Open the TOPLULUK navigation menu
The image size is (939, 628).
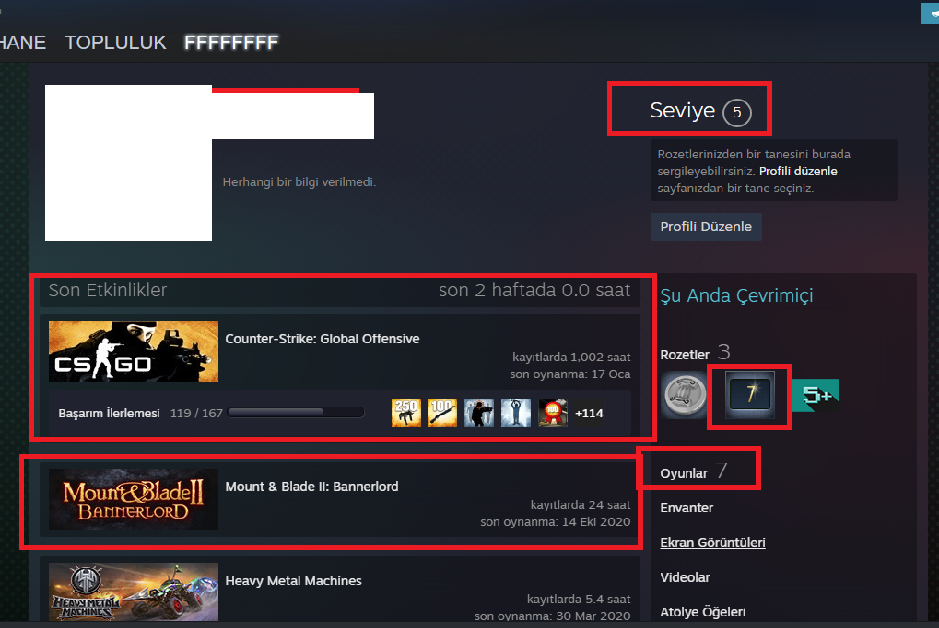tap(116, 43)
